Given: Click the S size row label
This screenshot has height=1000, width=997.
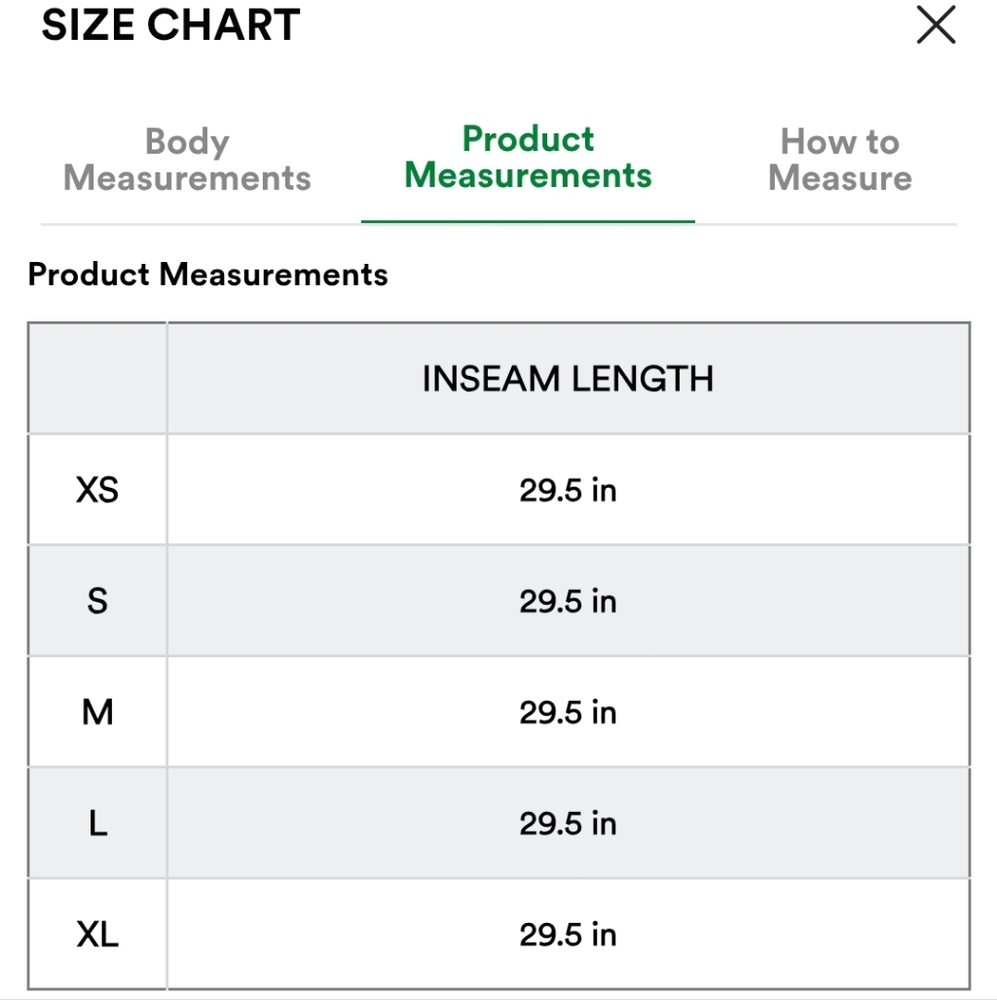Looking at the screenshot, I should pyautogui.click(x=97, y=601).
